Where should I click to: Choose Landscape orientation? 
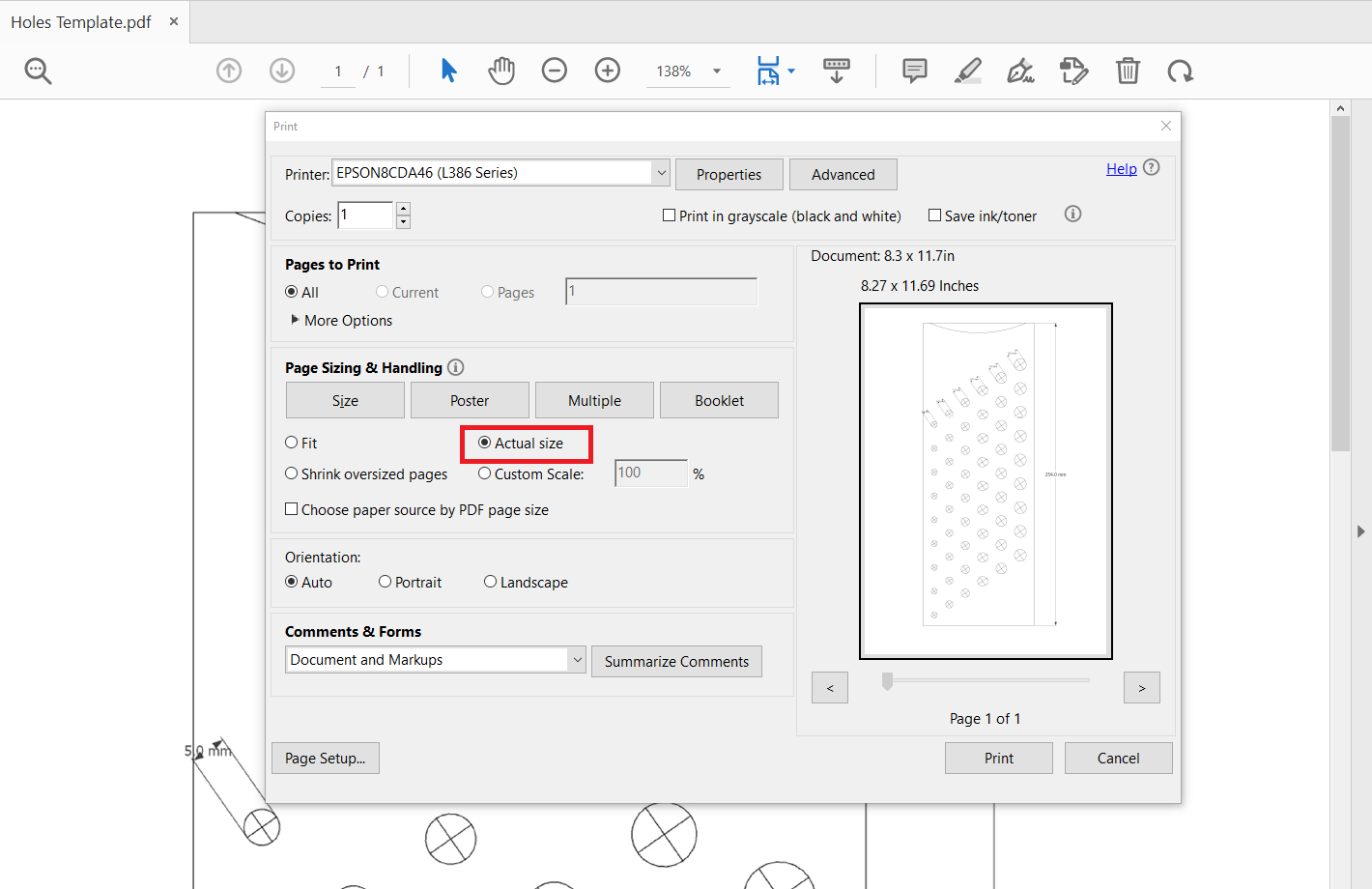(x=491, y=581)
